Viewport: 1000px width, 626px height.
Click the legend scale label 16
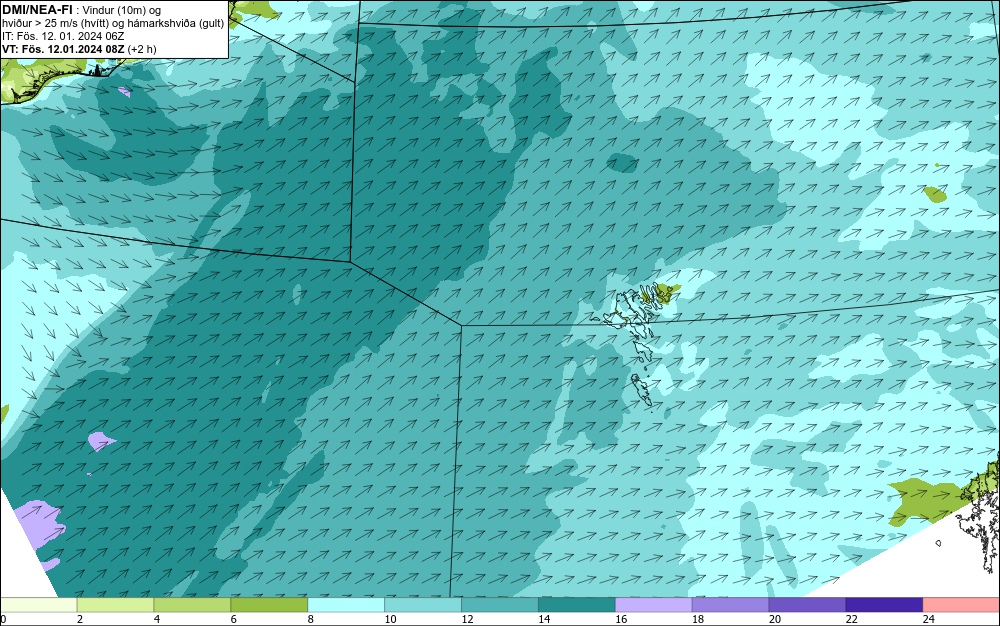(621, 619)
